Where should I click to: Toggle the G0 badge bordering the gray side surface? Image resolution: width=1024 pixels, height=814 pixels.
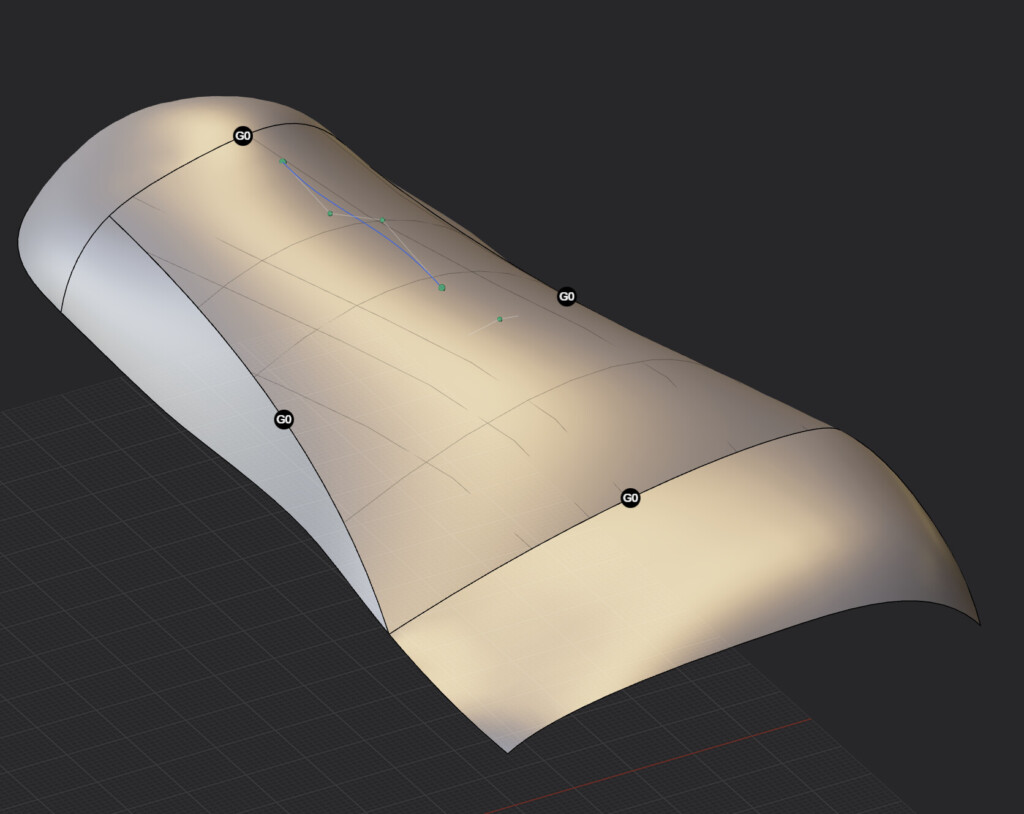coord(283,419)
